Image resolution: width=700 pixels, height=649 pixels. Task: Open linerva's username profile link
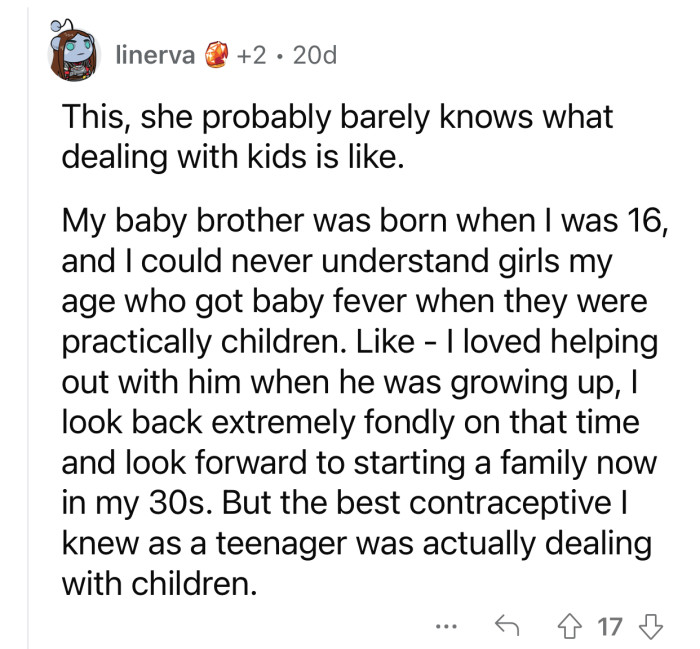coord(155,55)
